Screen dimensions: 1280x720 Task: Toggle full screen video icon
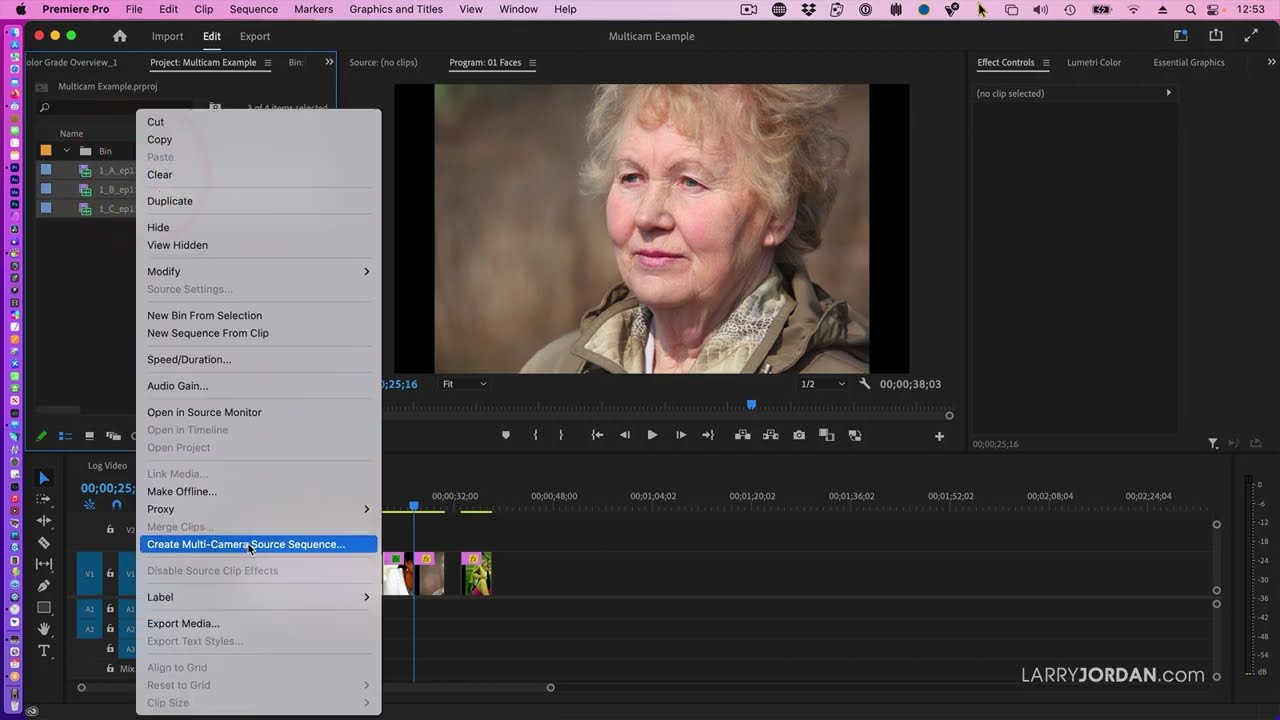point(1251,36)
